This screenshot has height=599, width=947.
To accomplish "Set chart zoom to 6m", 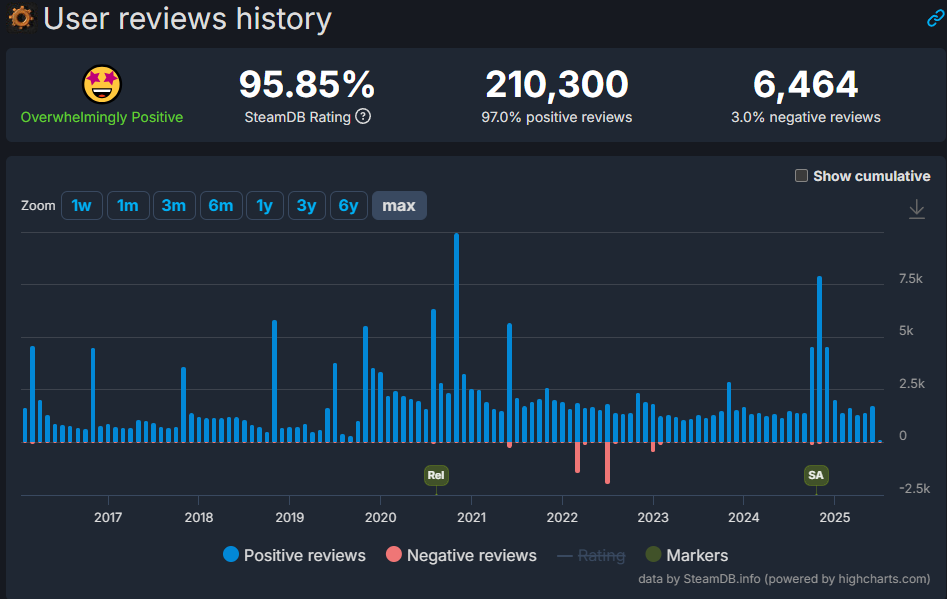I will (x=221, y=206).
